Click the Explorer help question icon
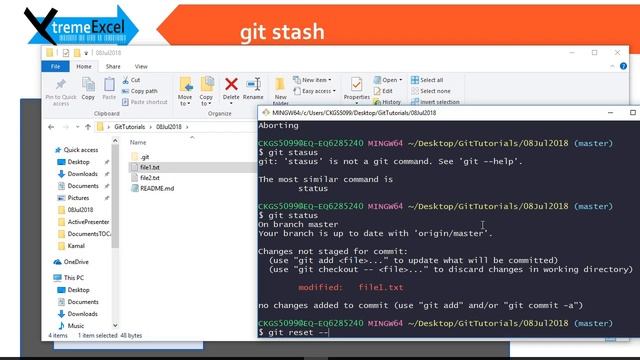This screenshot has width=640, height=360. coord(623,66)
